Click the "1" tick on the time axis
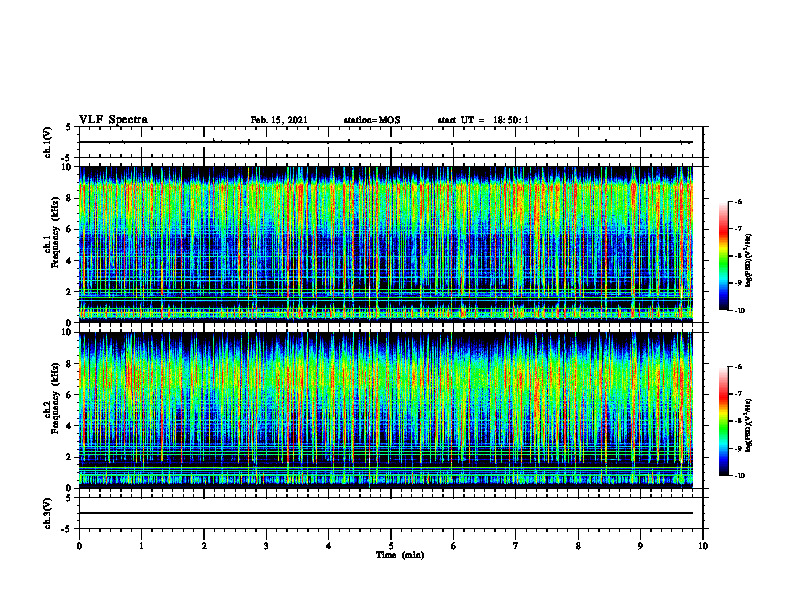 [141, 546]
